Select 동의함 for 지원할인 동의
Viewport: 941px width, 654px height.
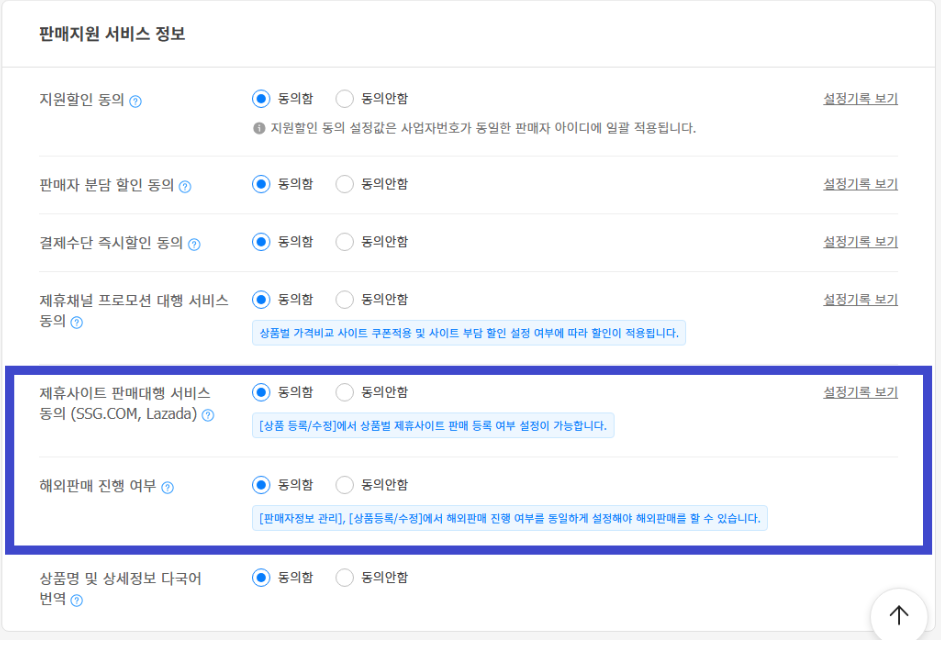tap(260, 98)
